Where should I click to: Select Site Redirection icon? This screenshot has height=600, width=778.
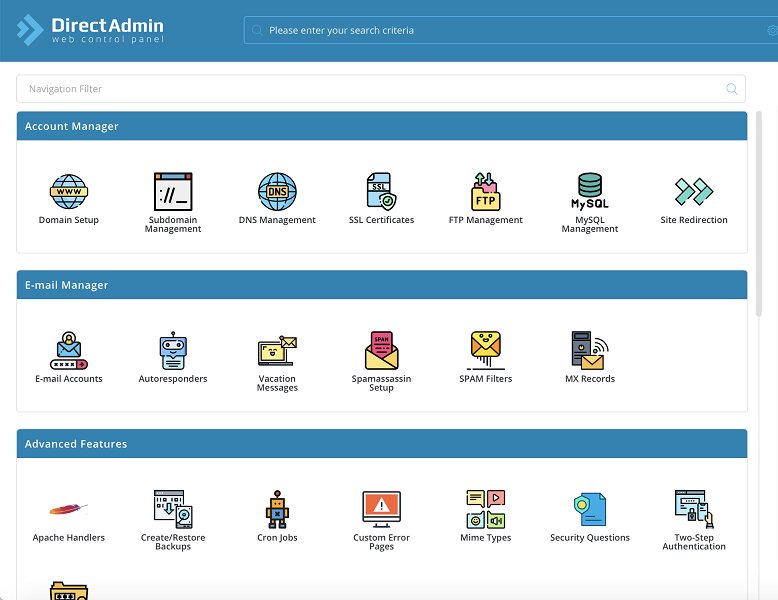coord(694,191)
